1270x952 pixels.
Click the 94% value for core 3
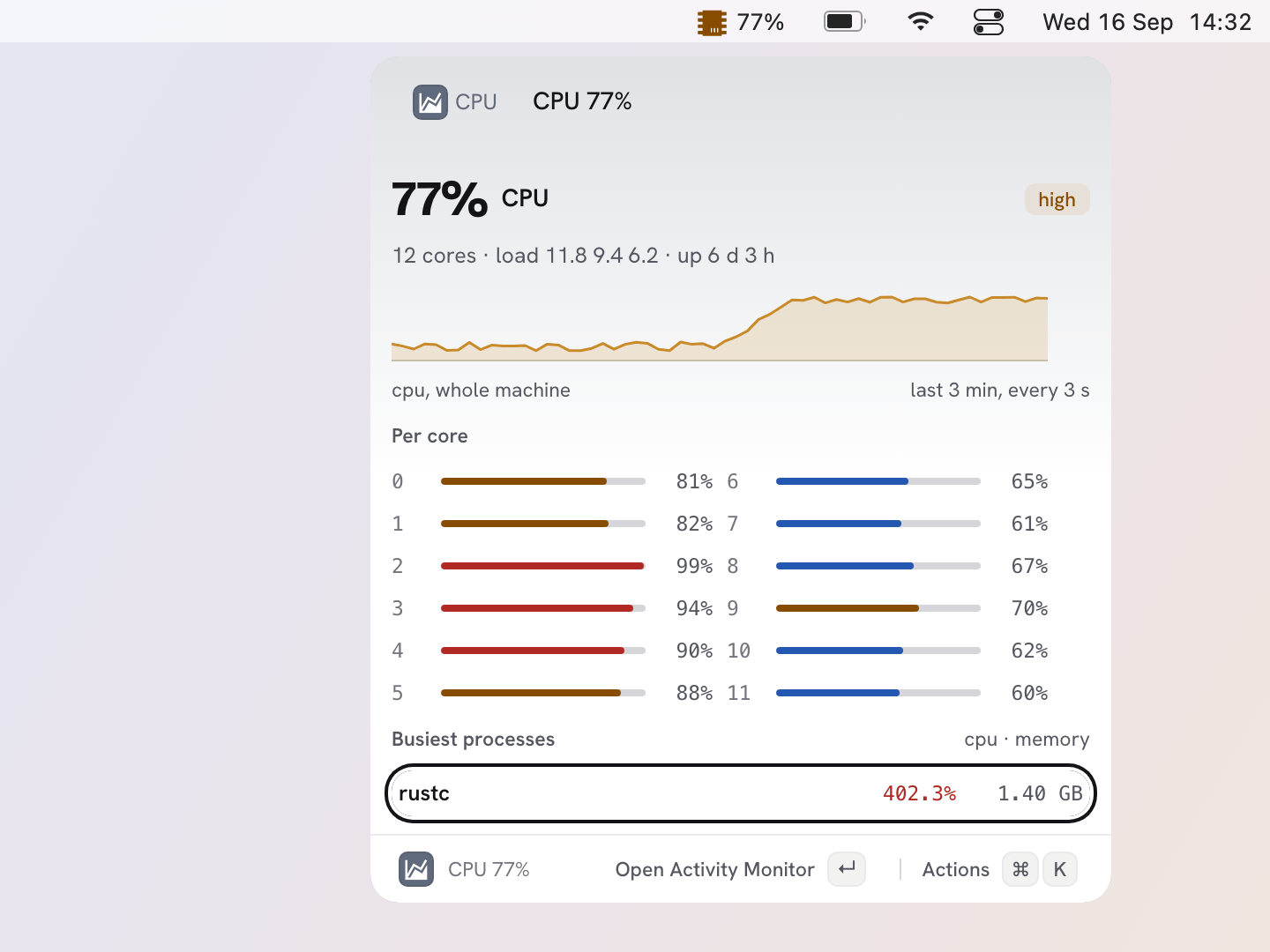pyautogui.click(x=694, y=608)
